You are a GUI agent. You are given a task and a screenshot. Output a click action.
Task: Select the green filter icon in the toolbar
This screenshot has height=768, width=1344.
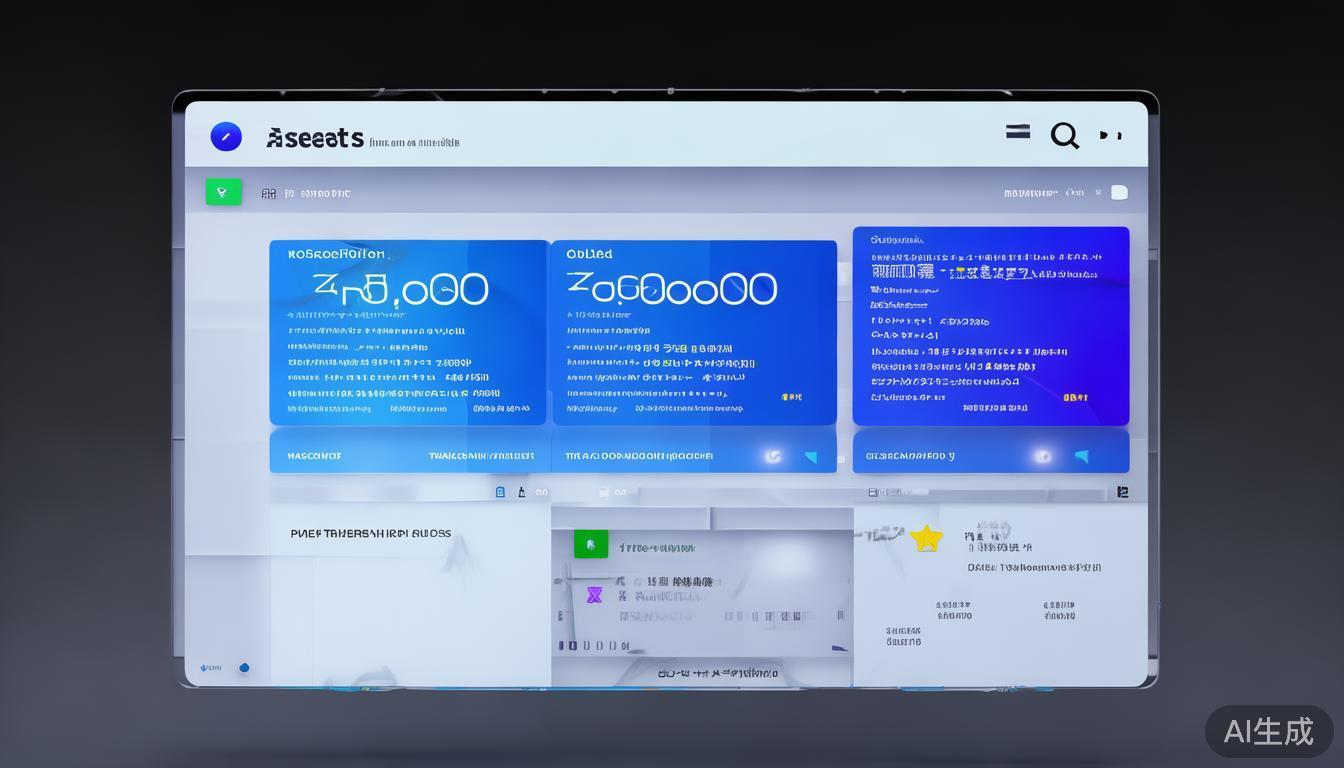point(223,191)
